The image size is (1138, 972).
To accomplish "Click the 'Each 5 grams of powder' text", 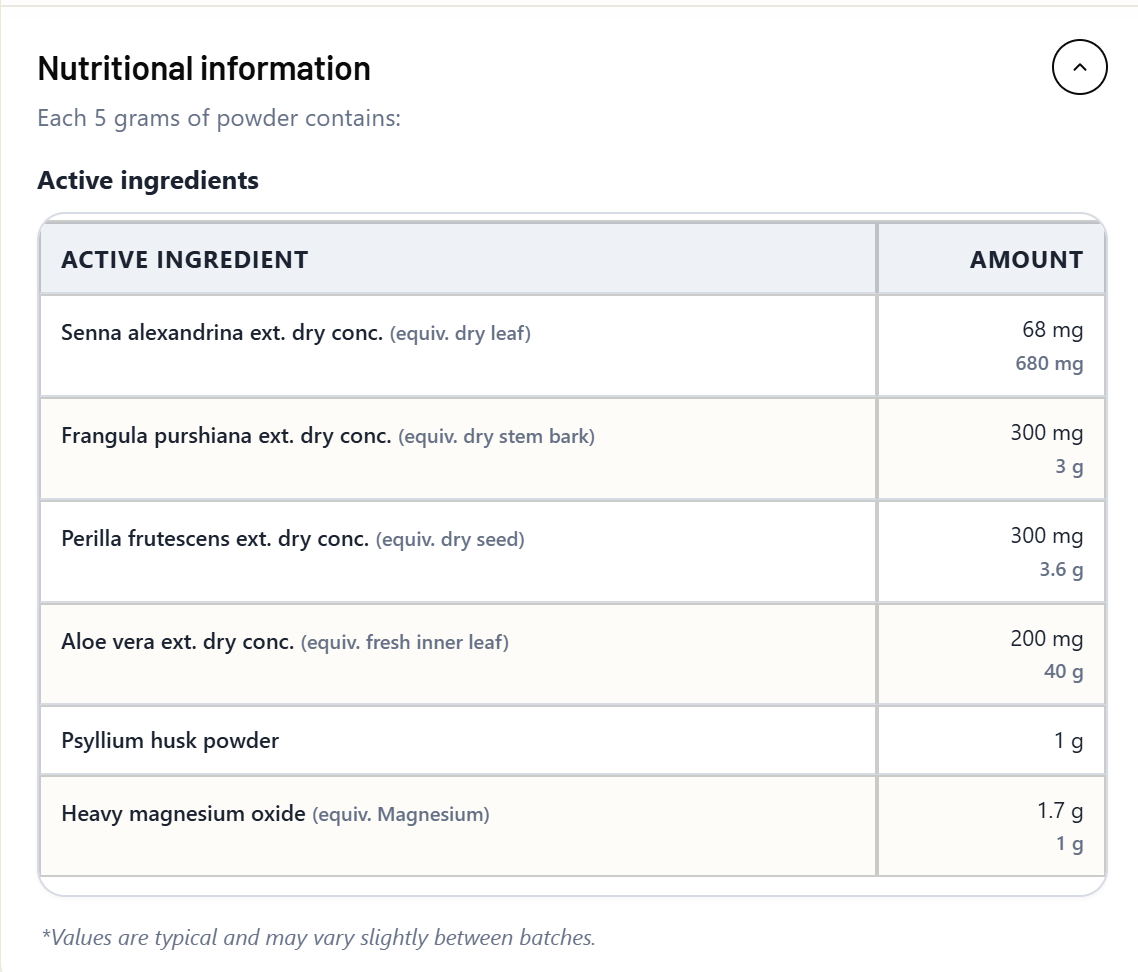I will point(219,118).
